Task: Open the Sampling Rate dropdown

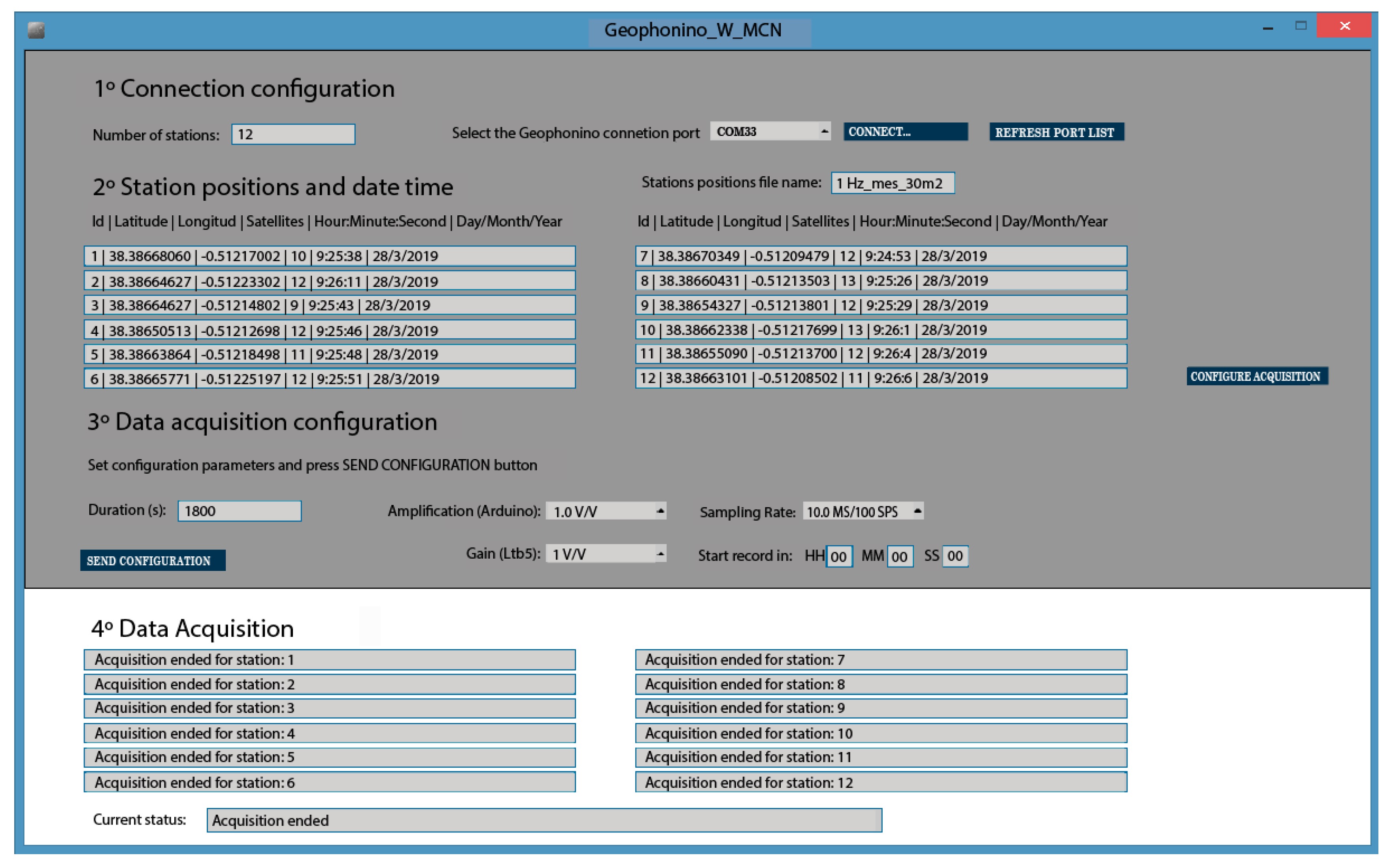Action: [917, 511]
